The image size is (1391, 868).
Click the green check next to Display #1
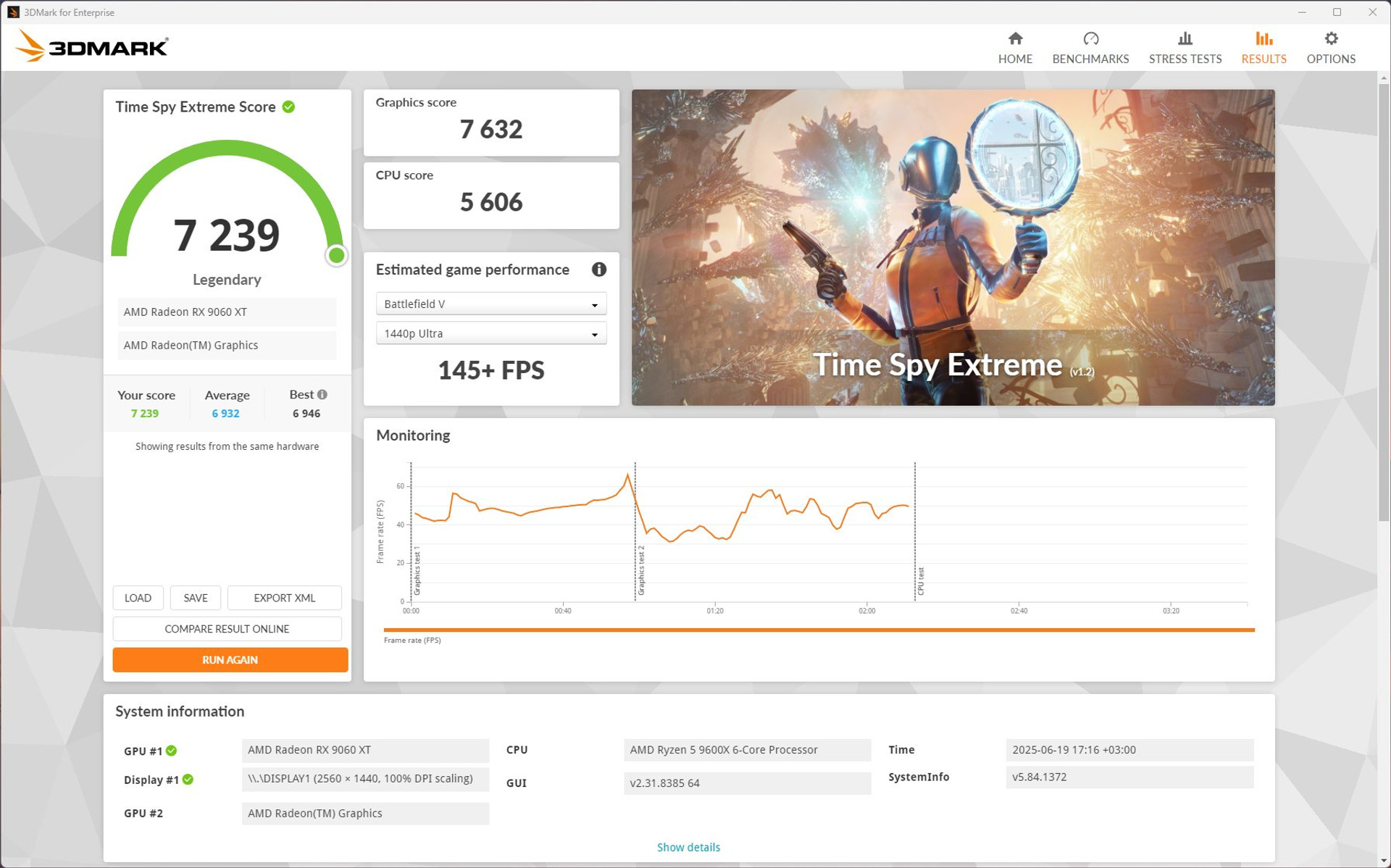click(188, 780)
